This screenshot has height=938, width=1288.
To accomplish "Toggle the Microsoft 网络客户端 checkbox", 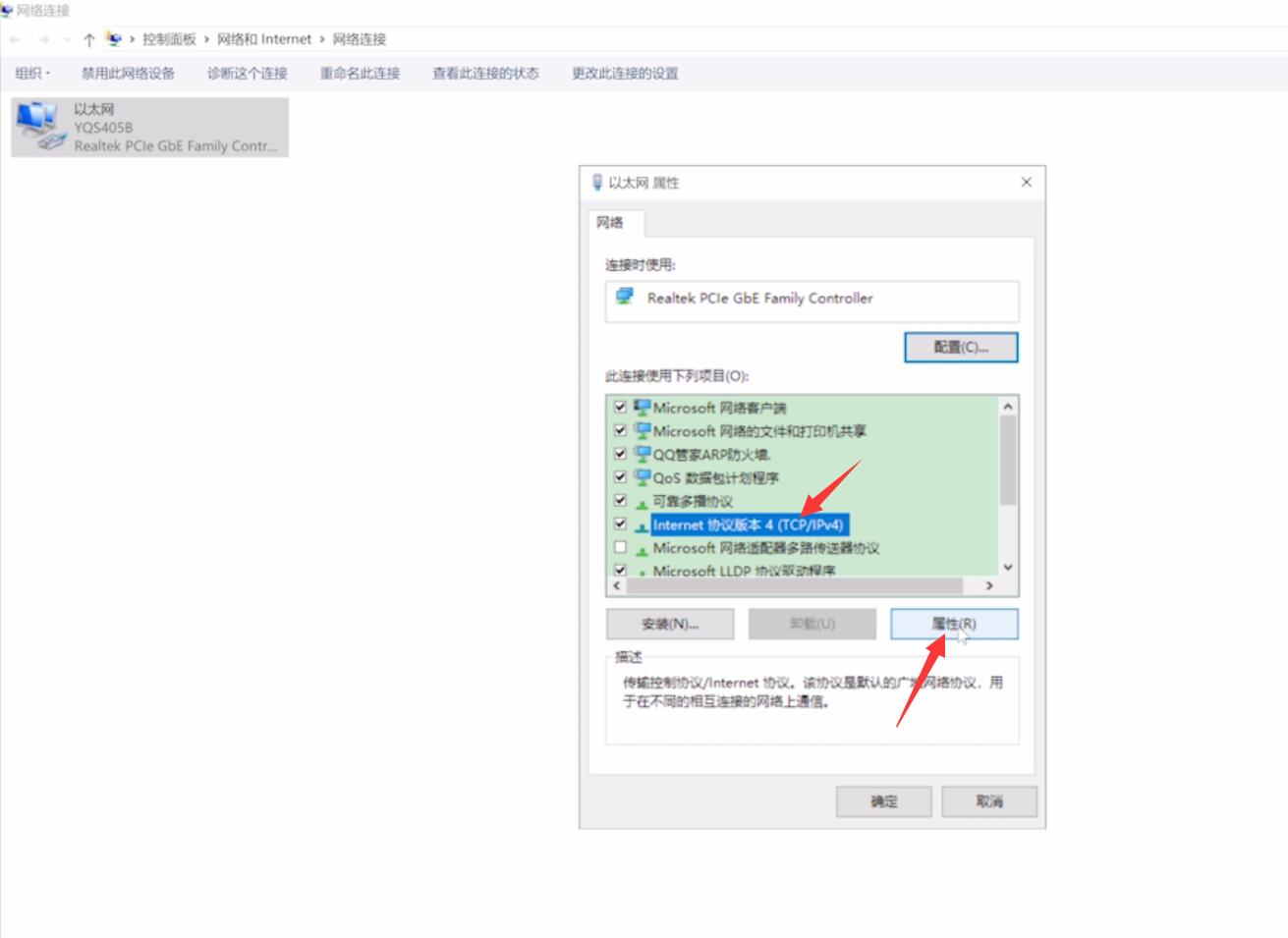I will (620, 407).
